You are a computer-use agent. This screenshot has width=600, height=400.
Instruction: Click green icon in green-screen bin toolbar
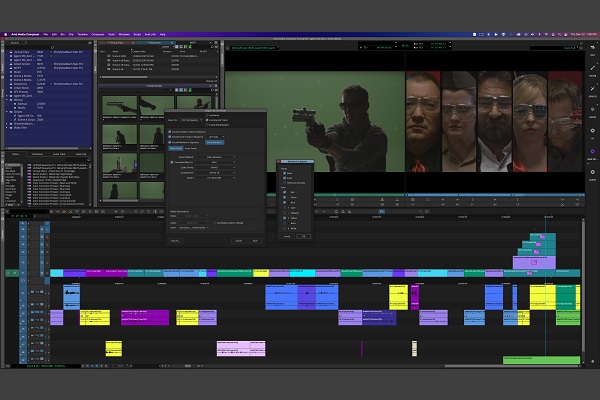click(x=190, y=90)
